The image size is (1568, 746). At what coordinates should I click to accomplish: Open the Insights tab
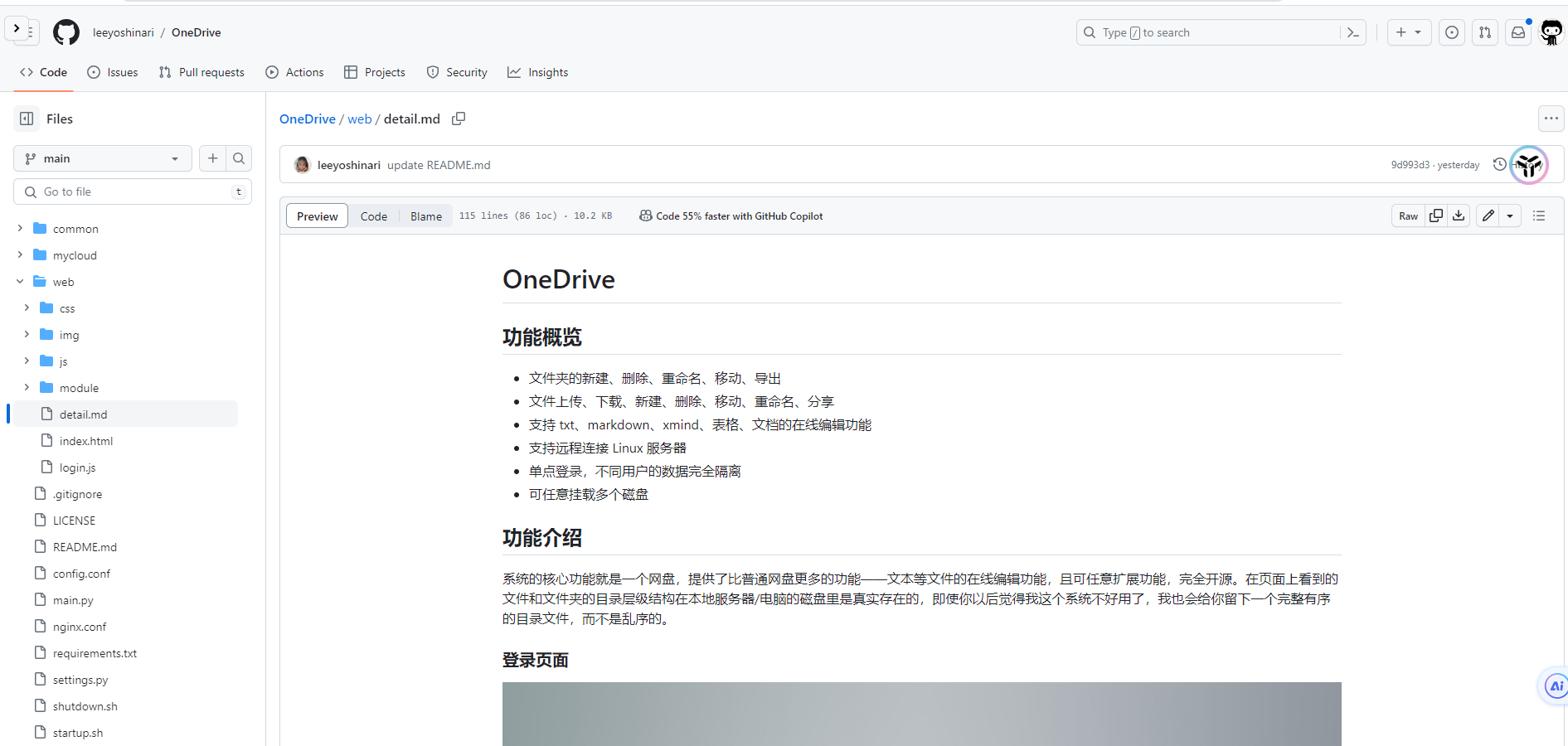coord(538,72)
